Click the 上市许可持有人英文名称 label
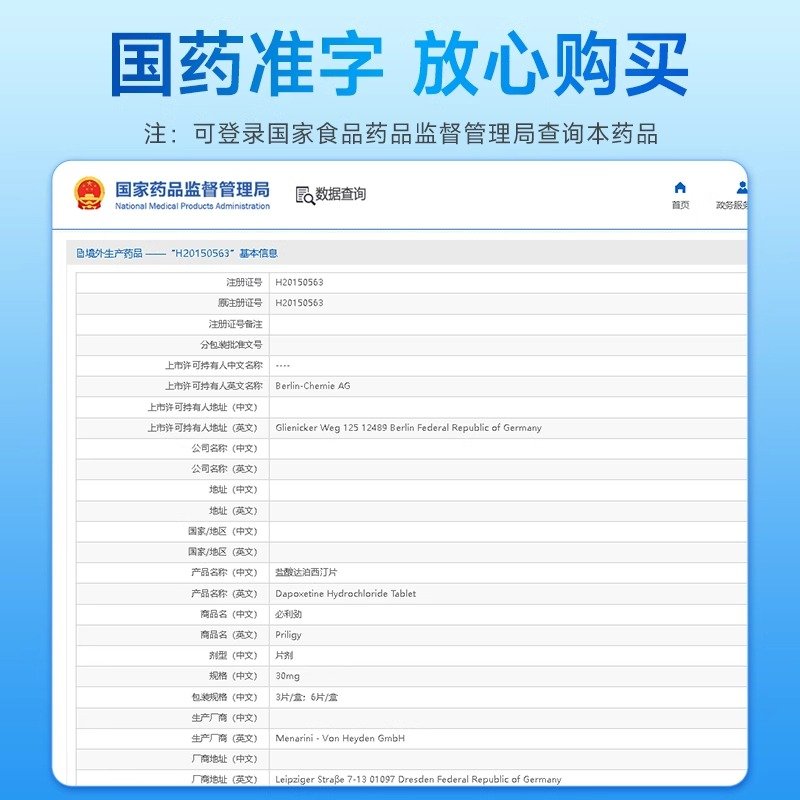This screenshot has height=800, width=800. click(x=213, y=386)
